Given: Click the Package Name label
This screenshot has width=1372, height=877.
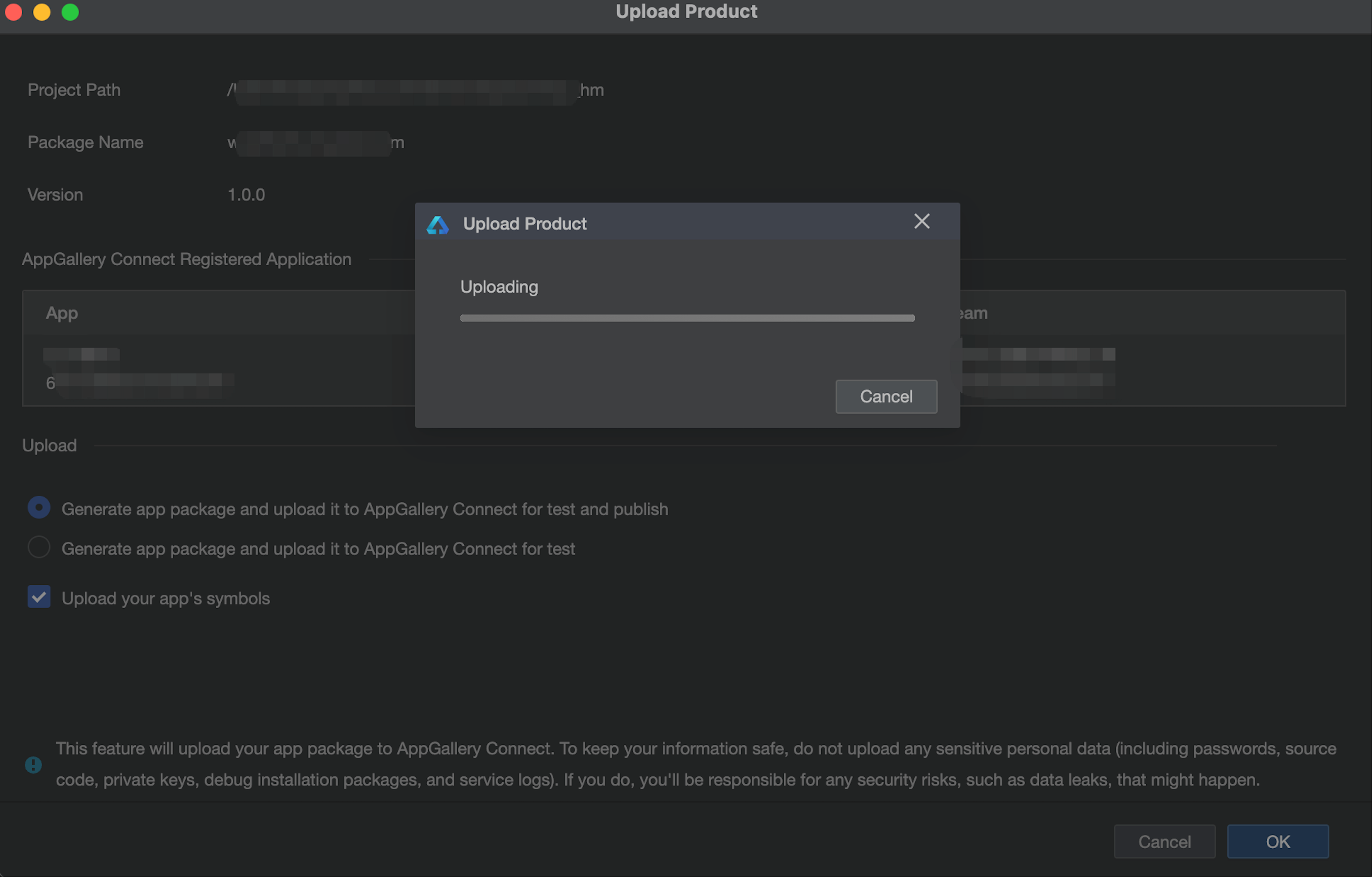Looking at the screenshot, I should [x=86, y=142].
